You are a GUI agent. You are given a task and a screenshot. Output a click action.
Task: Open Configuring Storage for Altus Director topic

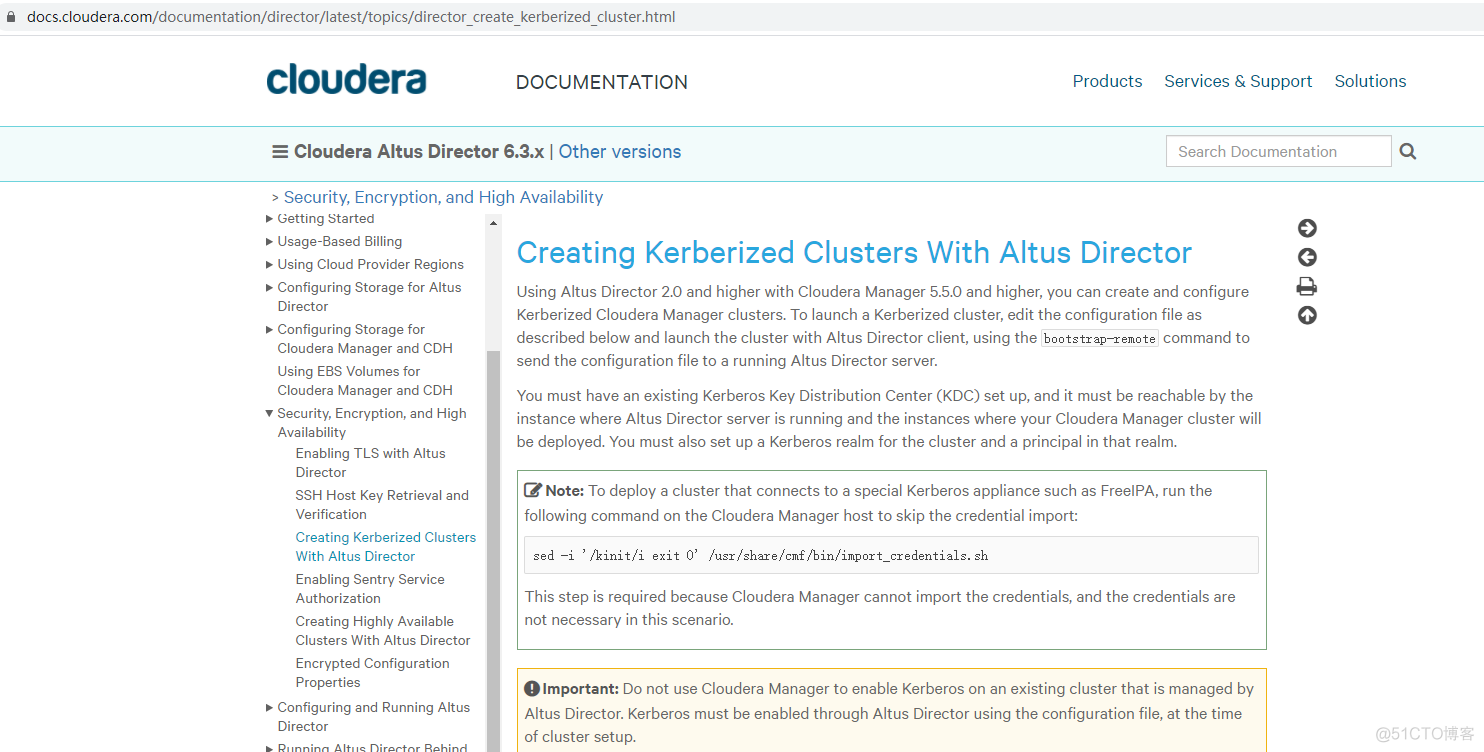tap(370, 297)
